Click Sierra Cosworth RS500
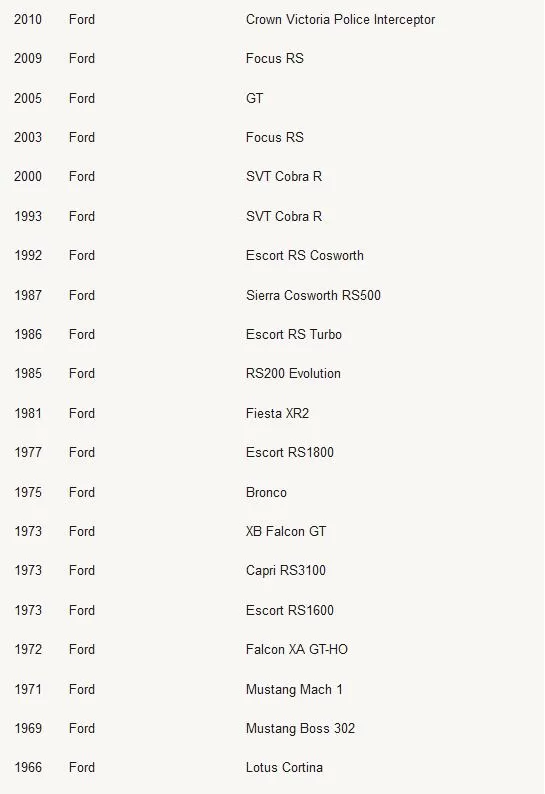The width and height of the screenshot is (545, 794). [x=313, y=295]
